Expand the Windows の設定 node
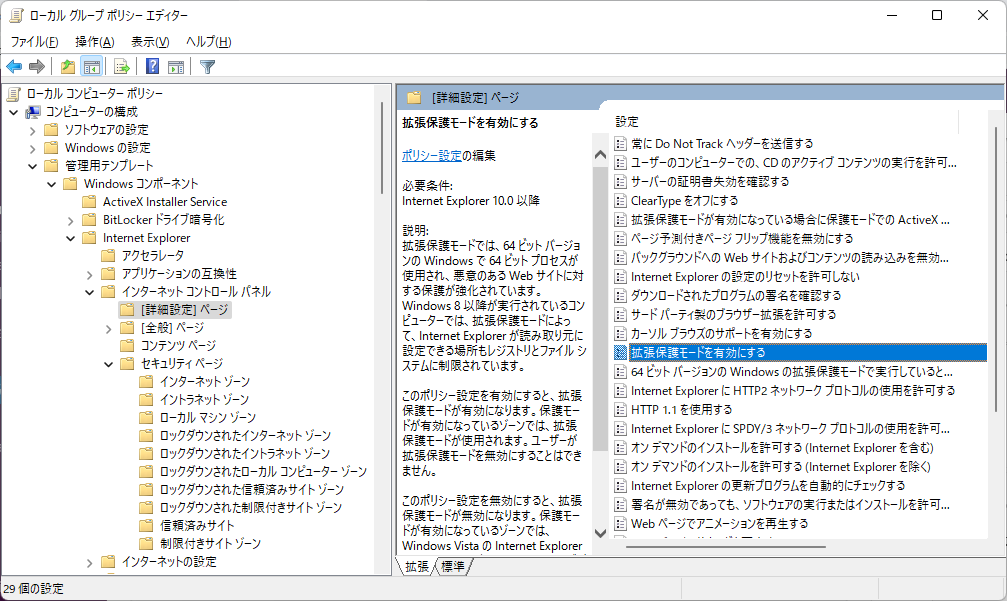This screenshot has width=1007, height=601. [33, 148]
